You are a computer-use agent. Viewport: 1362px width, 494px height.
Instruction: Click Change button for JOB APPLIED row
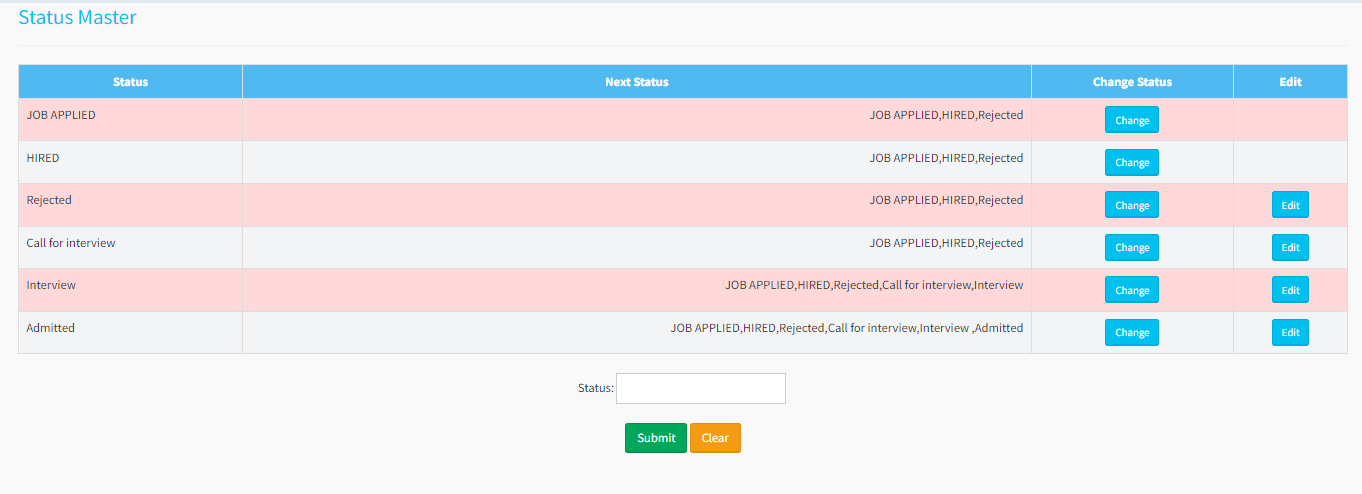pos(1131,120)
